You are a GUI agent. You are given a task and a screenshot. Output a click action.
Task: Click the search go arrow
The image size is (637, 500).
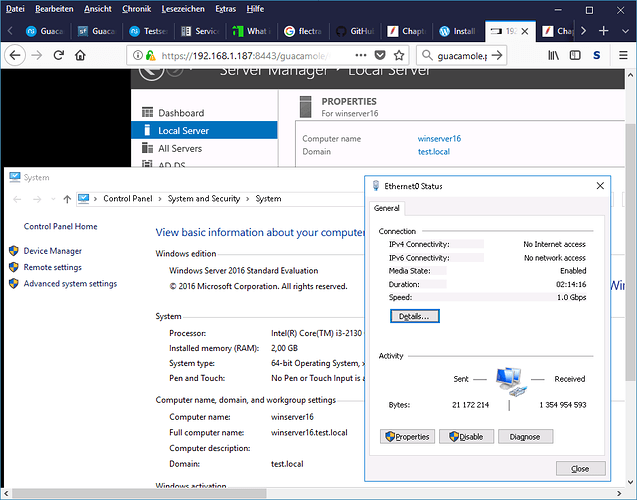497,55
